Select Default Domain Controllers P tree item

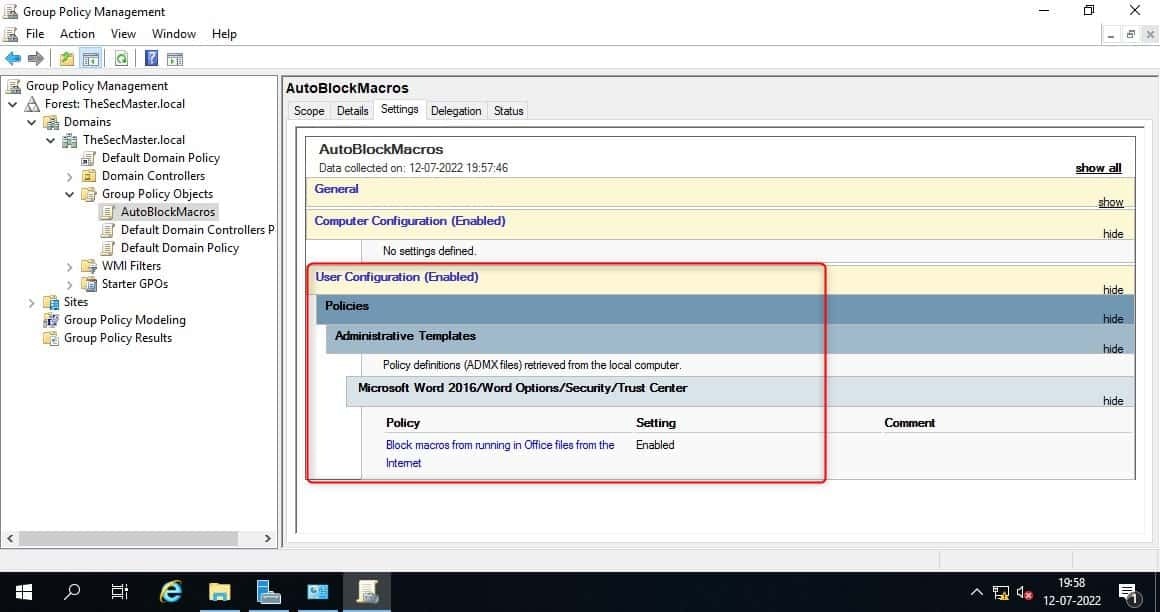click(198, 230)
